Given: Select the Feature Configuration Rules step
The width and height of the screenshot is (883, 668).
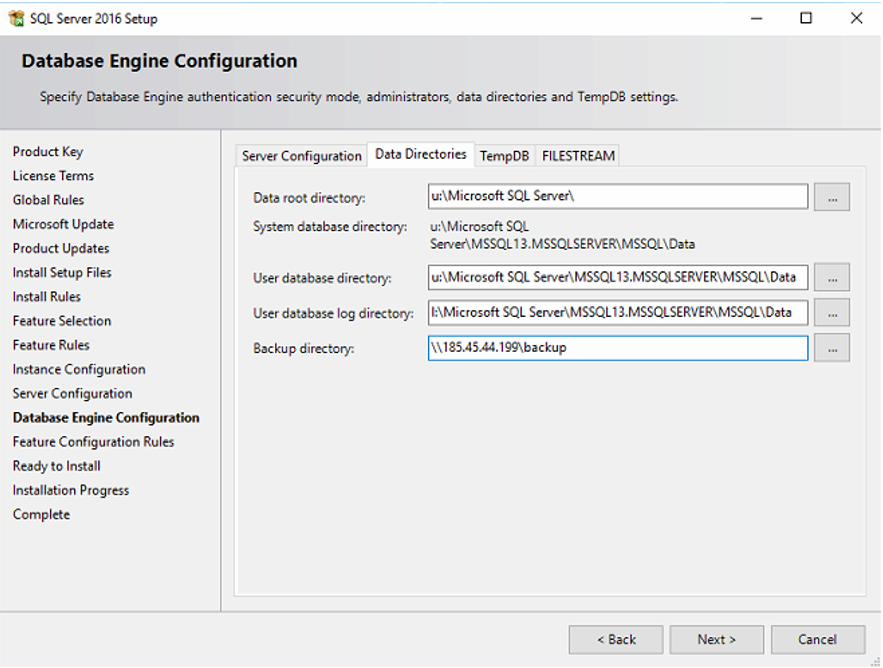Looking at the screenshot, I should click(93, 442).
